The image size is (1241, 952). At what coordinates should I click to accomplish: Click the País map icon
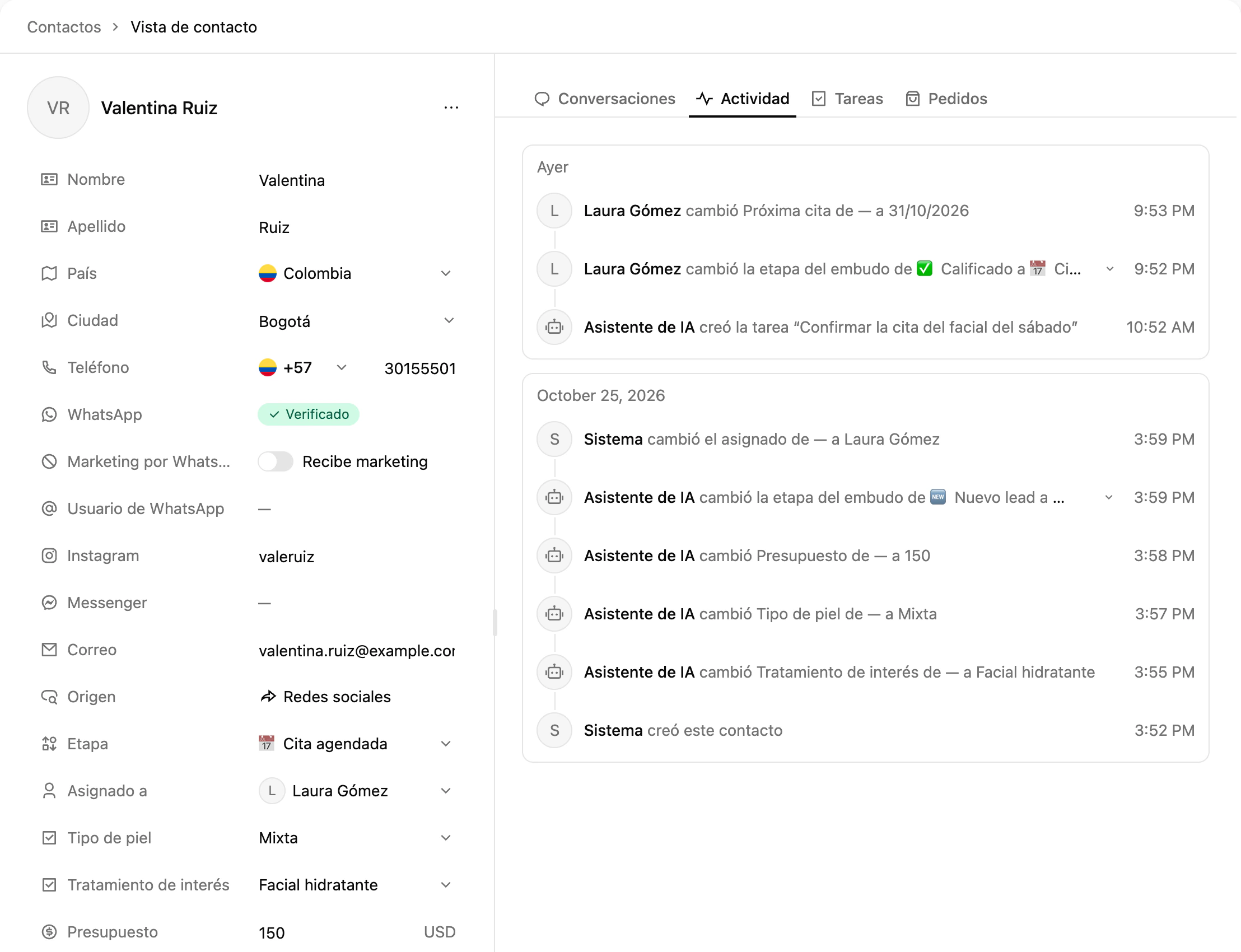(x=49, y=273)
